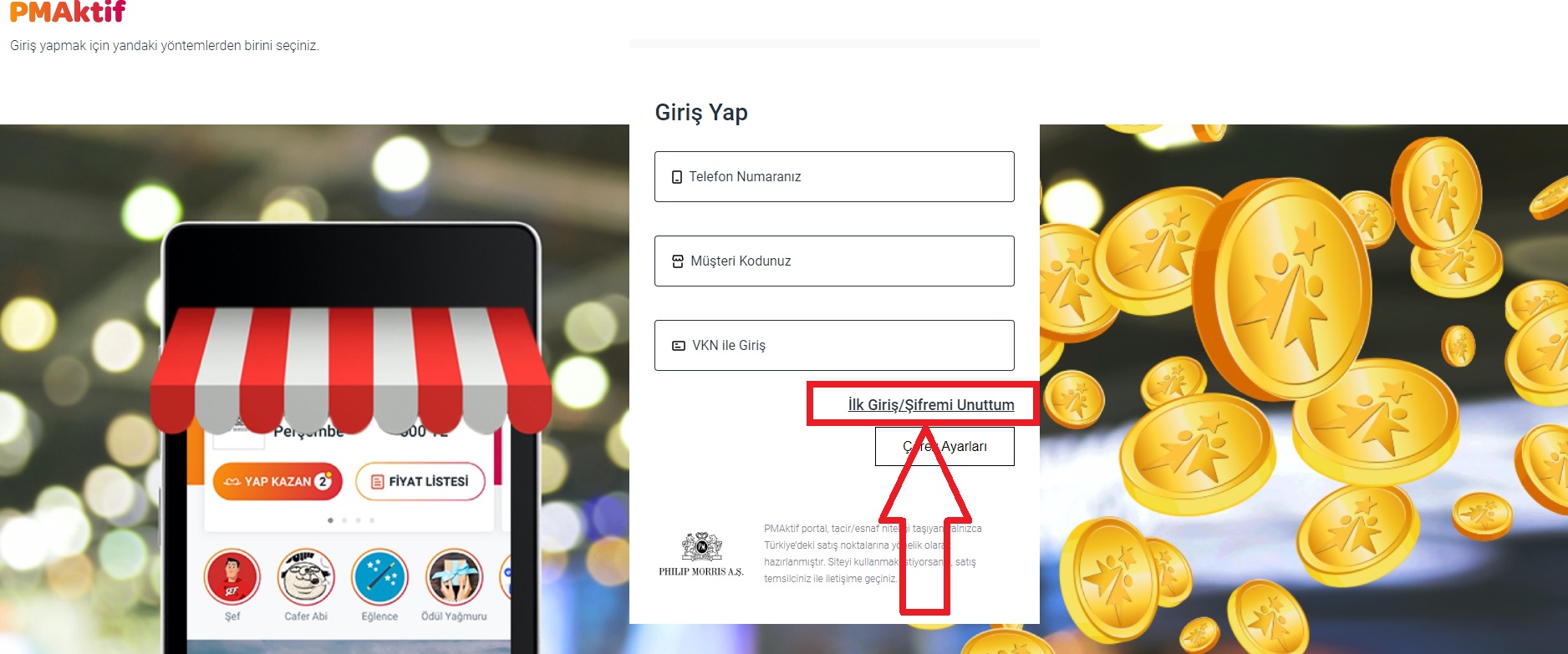Click the PMAktif logo

68,11
